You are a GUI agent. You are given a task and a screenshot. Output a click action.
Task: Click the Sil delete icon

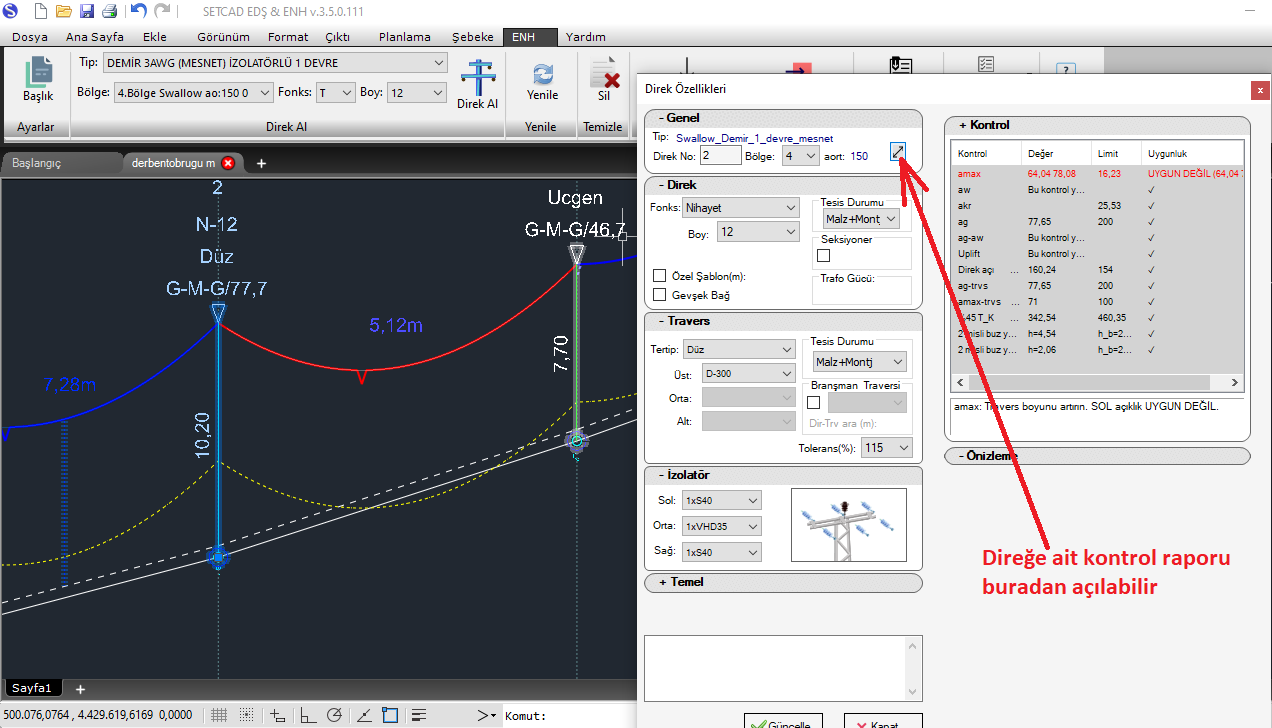[x=604, y=75]
